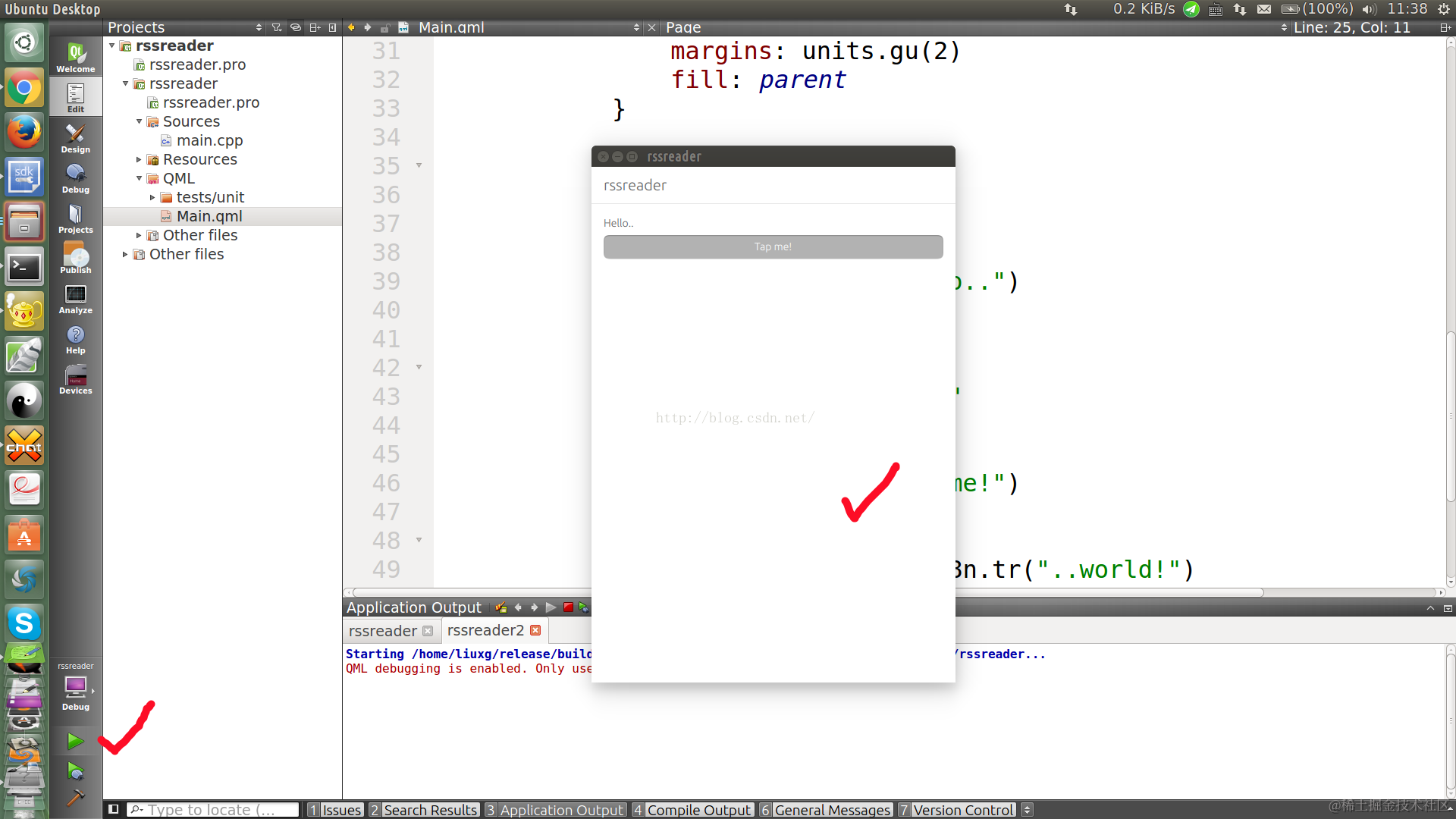
Task: Toggle code folding marker on line 35
Action: [x=419, y=165]
